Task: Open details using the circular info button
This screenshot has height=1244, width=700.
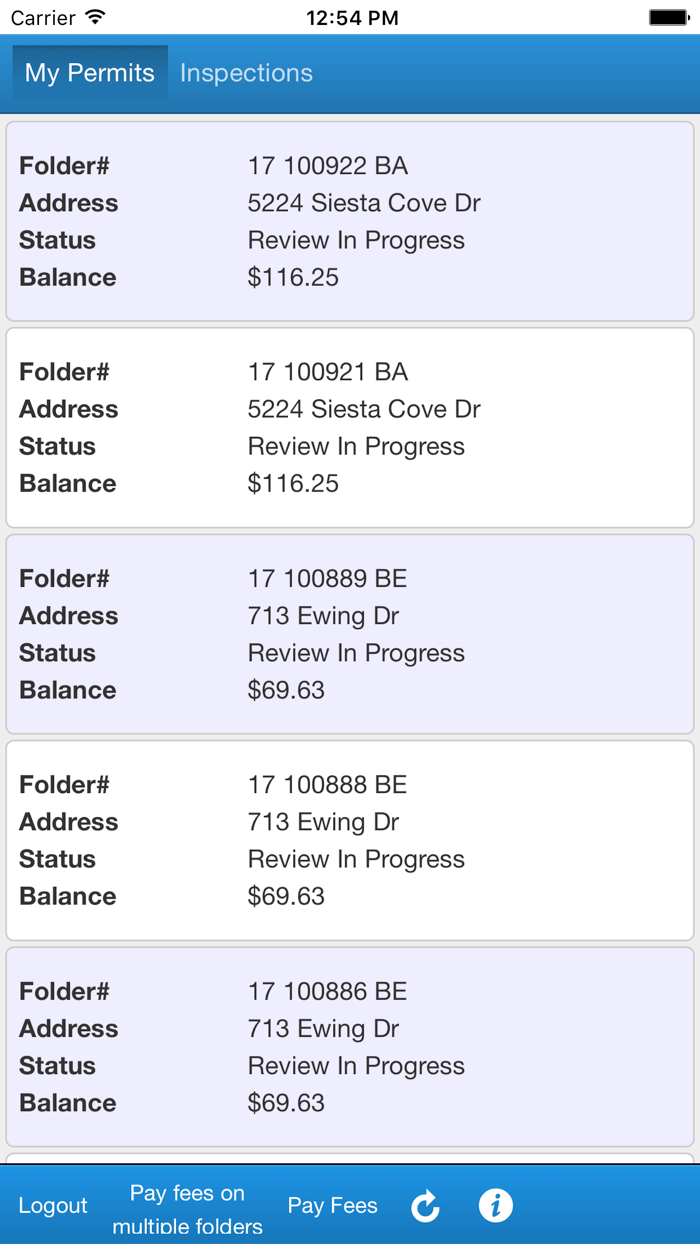Action: [496, 1206]
